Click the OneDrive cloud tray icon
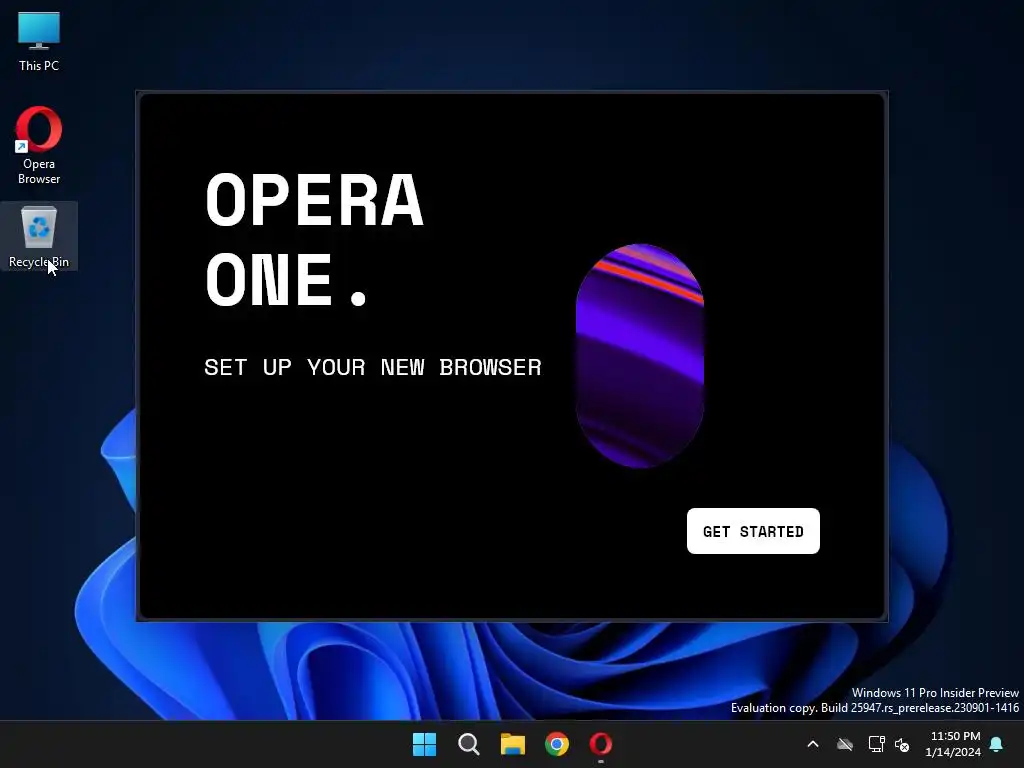 pos(845,744)
